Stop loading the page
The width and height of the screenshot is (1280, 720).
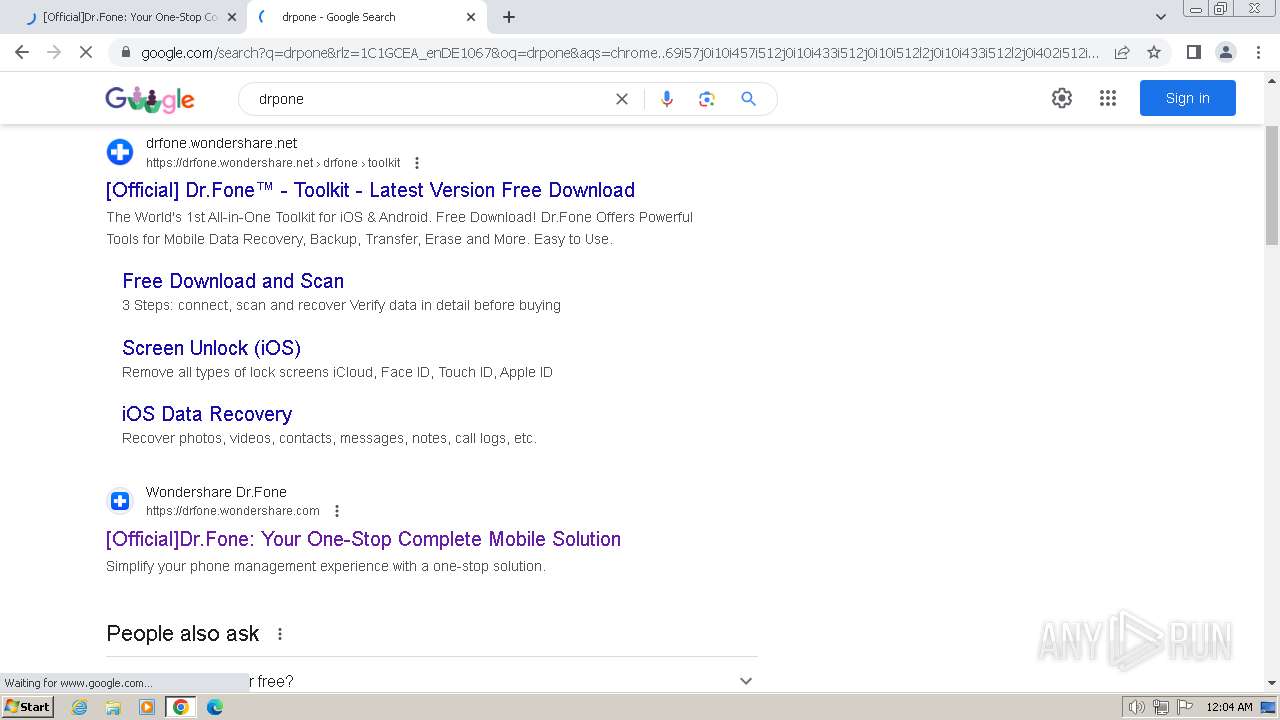pos(86,52)
